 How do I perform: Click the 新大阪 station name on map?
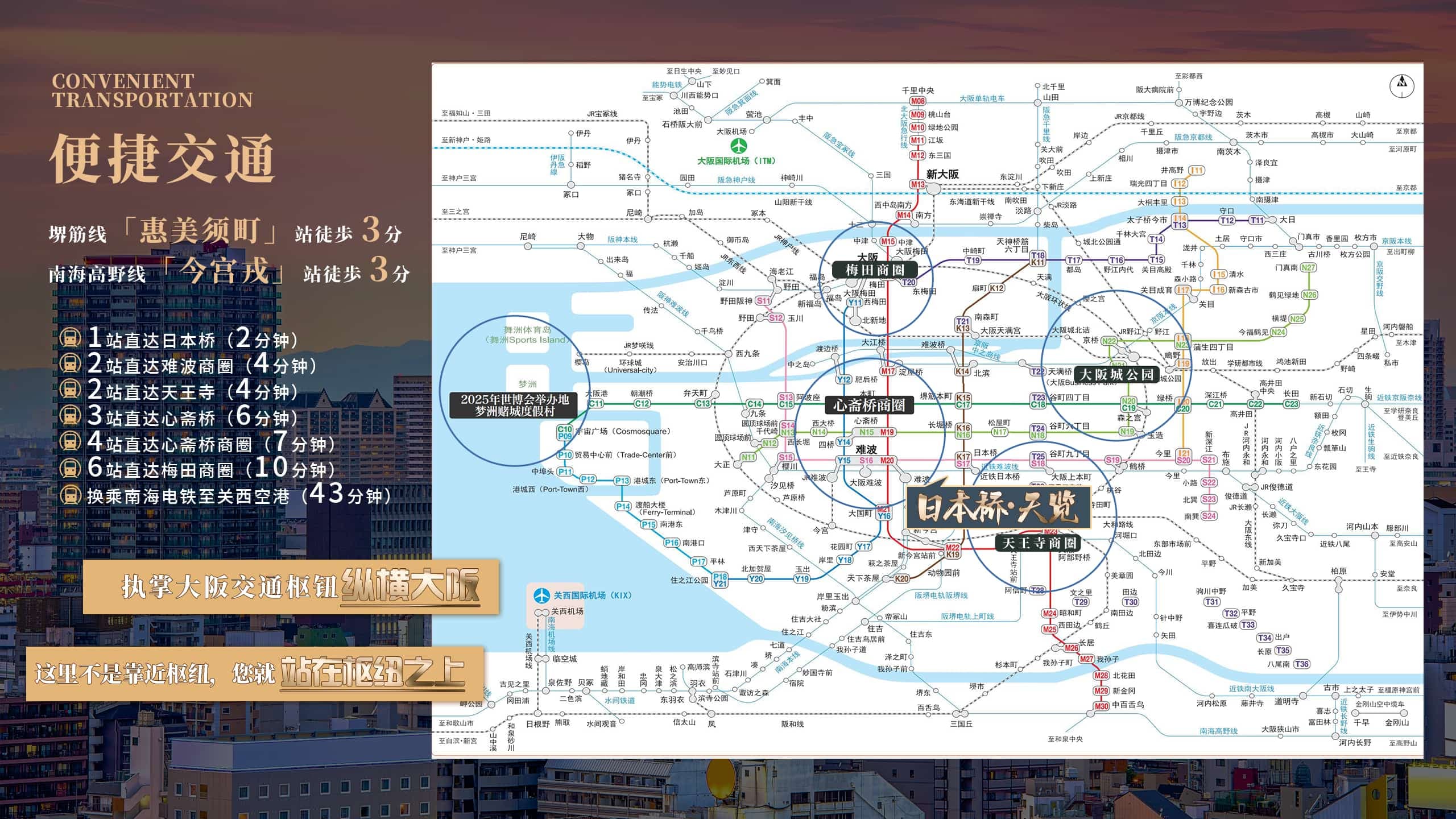point(942,174)
